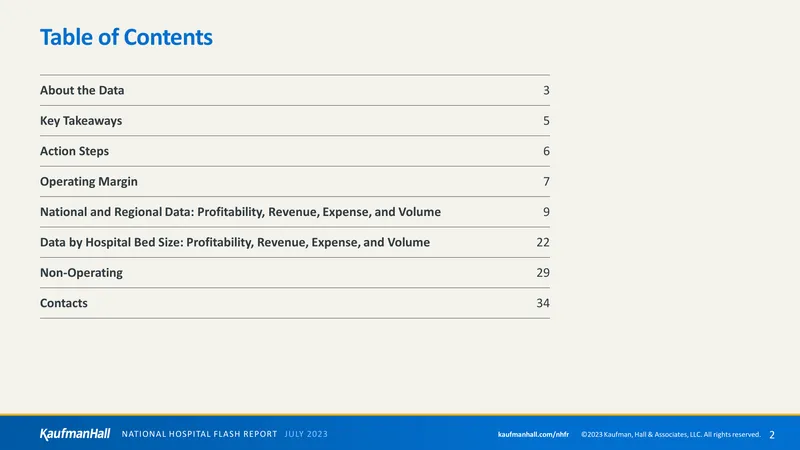Screen dimensions: 800x450
Task: Click the Table of Contents heading
Action: point(127,37)
